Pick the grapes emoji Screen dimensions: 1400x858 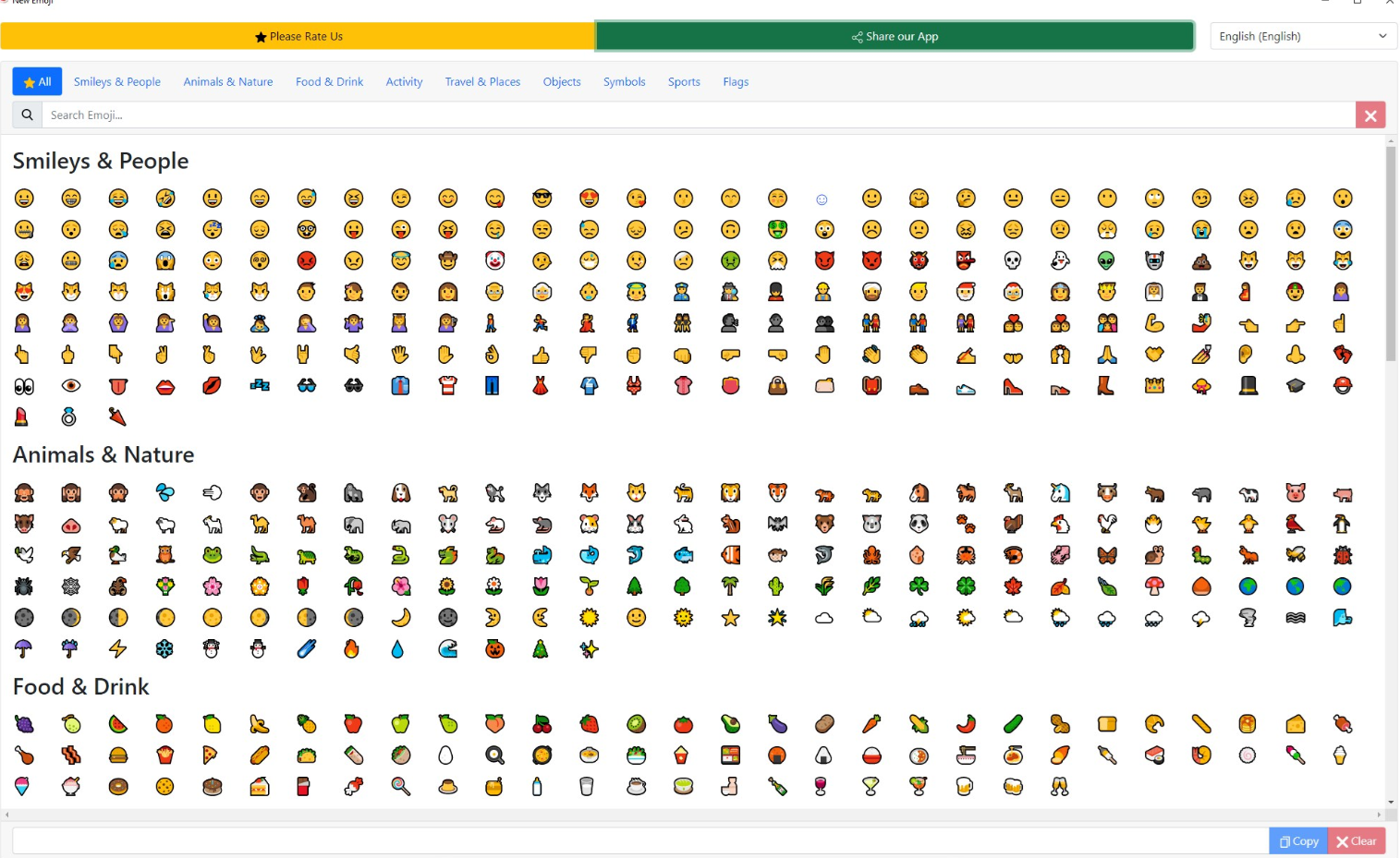[24, 724]
